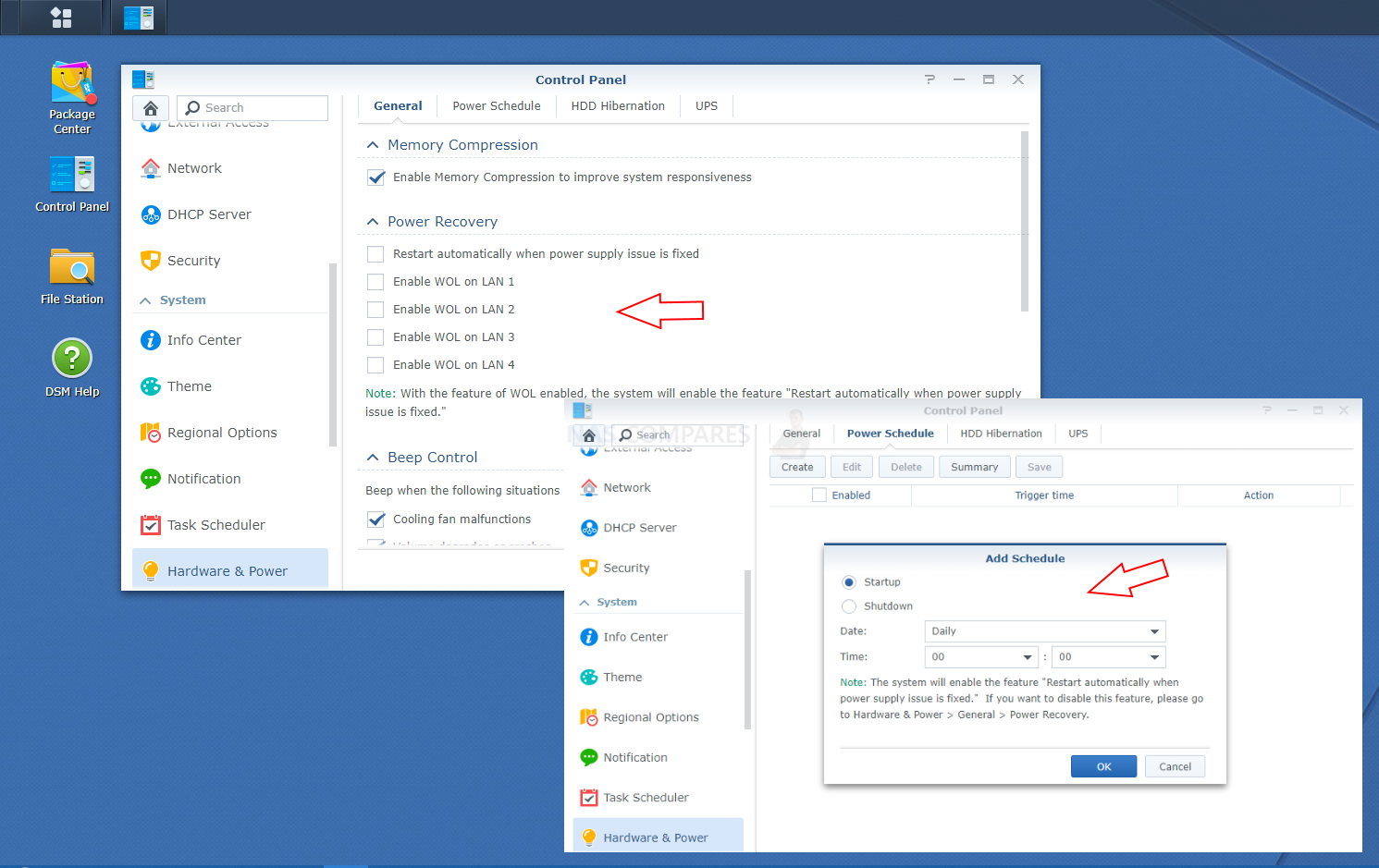Click main Control Panel content vertical scrollbar

tap(1025, 222)
